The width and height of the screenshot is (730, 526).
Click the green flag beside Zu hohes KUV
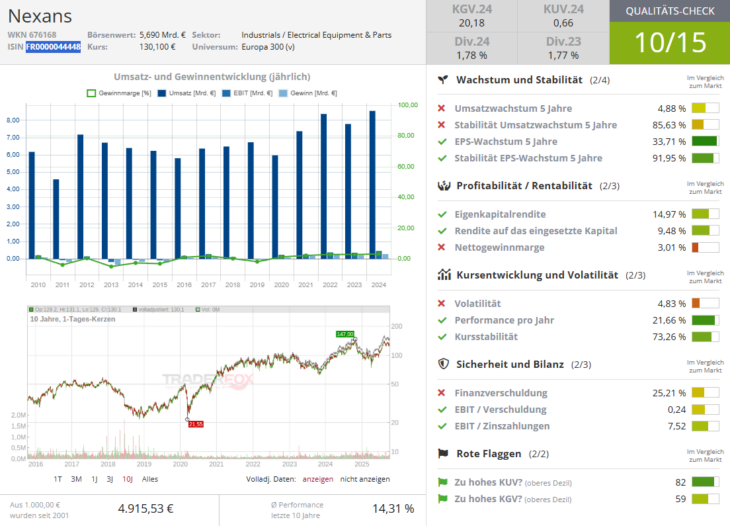click(x=443, y=481)
